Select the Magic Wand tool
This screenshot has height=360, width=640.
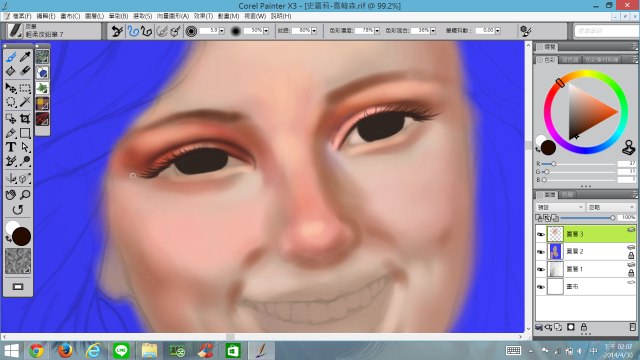pyautogui.click(x=25, y=102)
